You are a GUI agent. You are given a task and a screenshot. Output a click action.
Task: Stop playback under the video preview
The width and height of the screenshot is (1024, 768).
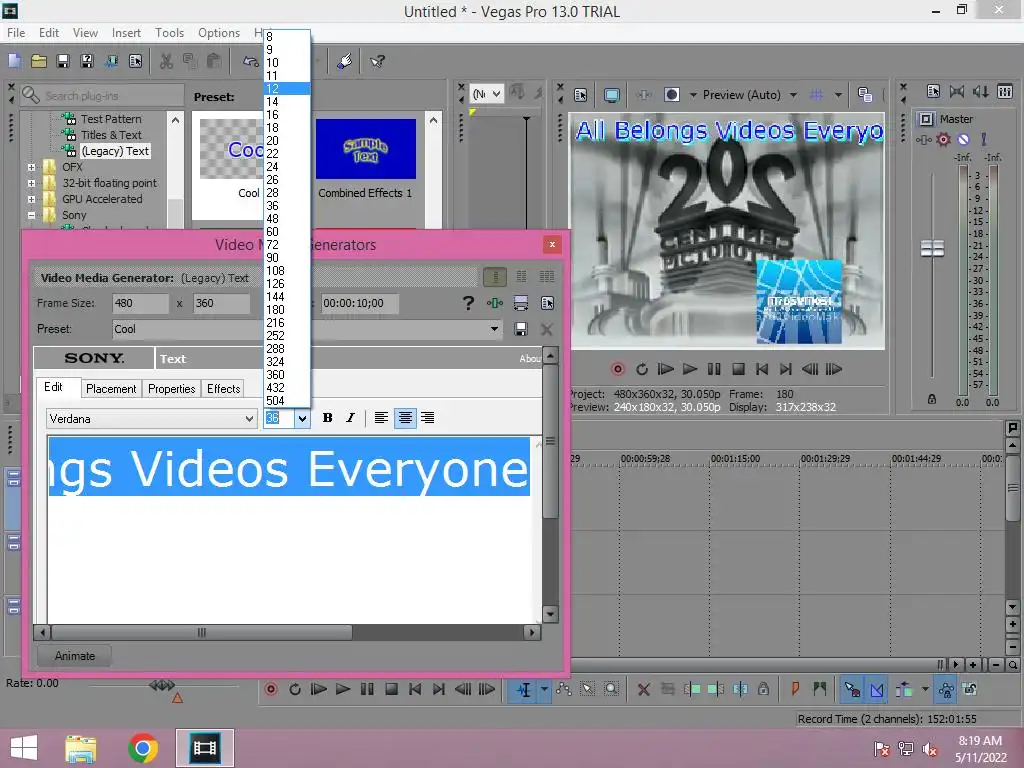(x=738, y=369)
